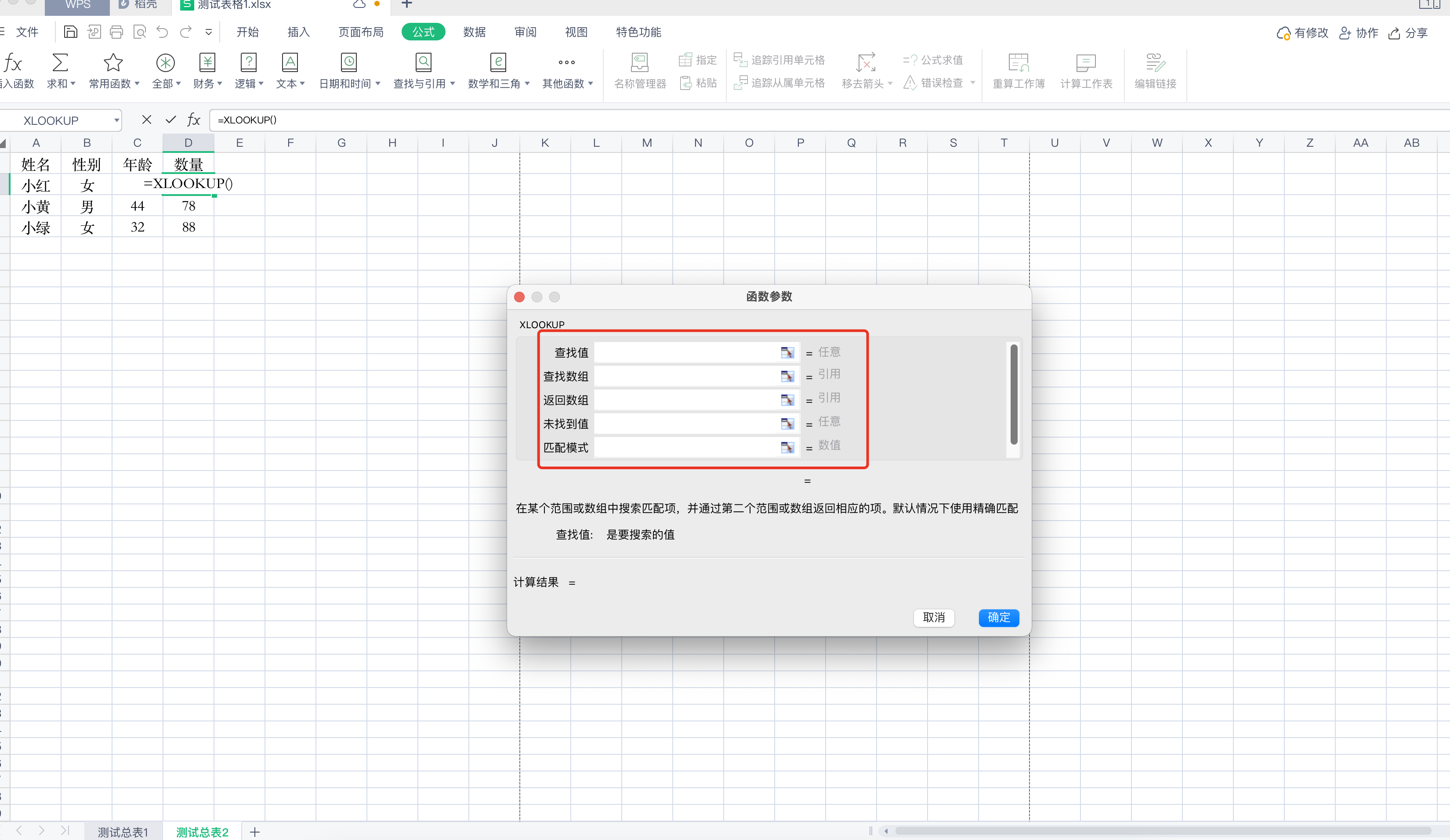This screenshot has width=1450, height=840.
Task: Open the Date and Time functions icon
Action: coord(349,62)
